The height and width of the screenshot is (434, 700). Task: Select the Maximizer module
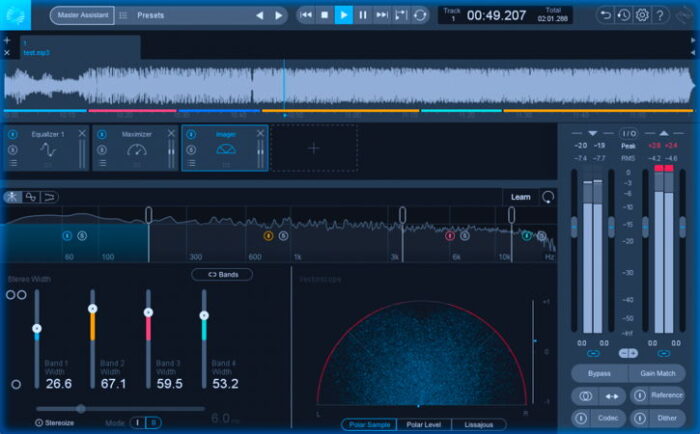click(136, 148)
